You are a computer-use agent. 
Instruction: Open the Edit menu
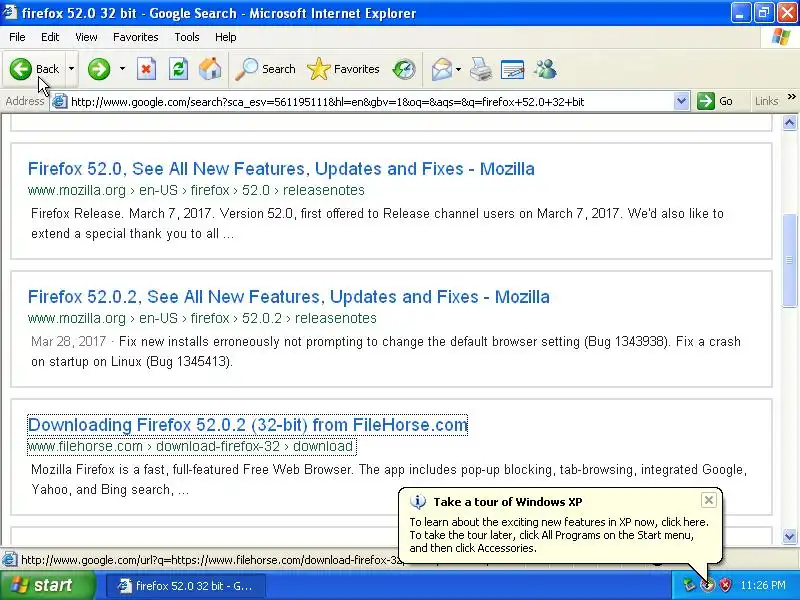(50, 37)
